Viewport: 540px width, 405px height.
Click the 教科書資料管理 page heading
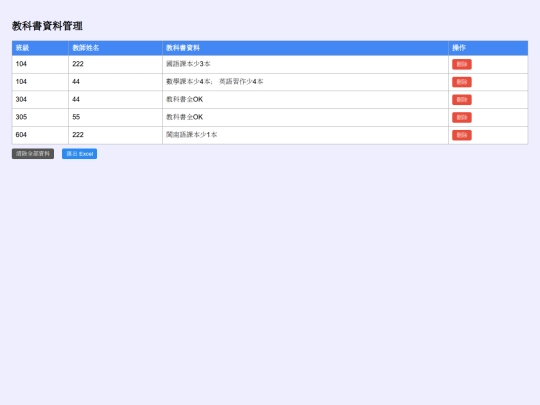(47, 26)
